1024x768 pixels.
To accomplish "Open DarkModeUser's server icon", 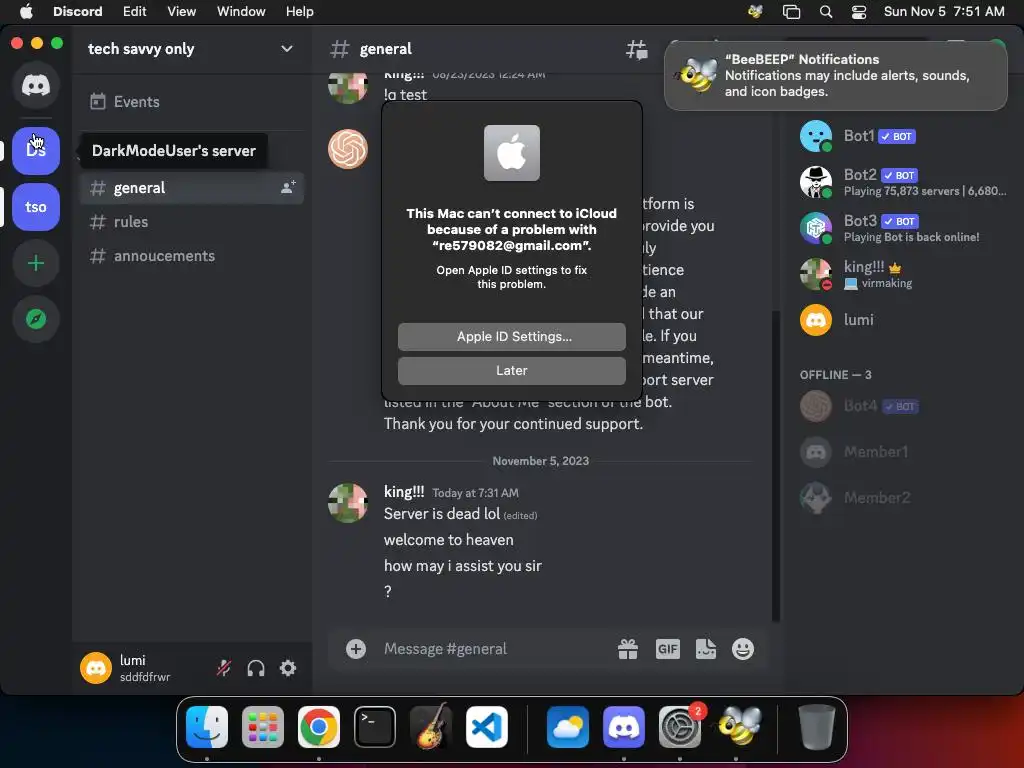I will [x=36, y=151].
